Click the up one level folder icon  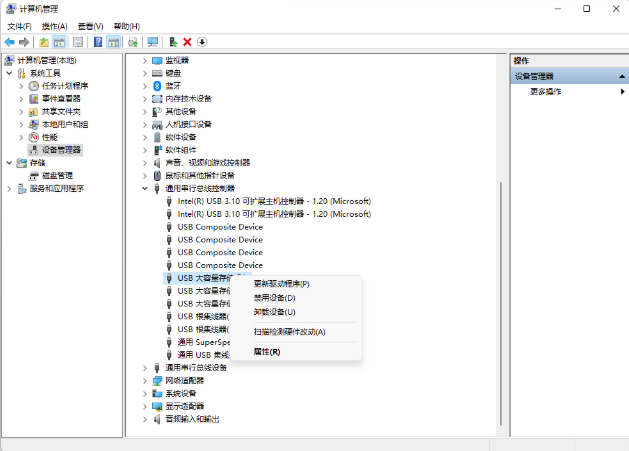44,42
